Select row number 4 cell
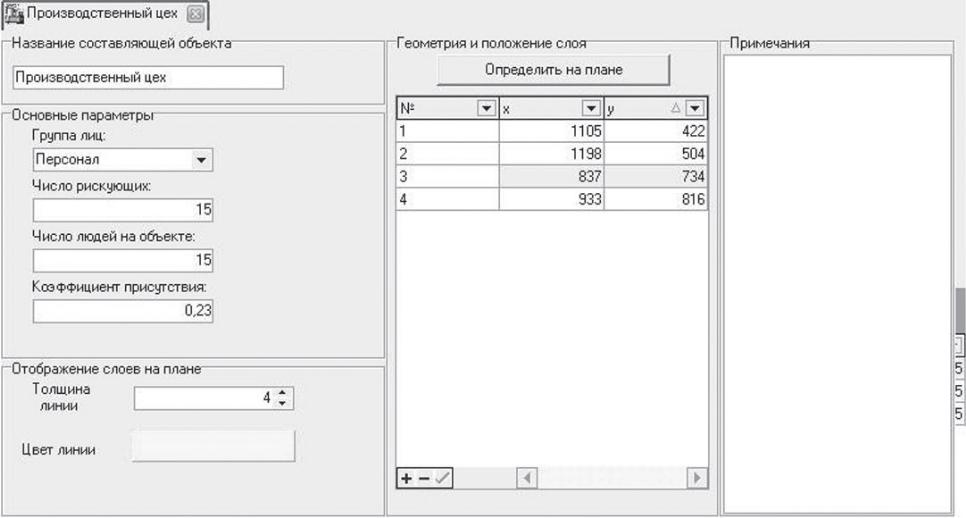 [x=447, y=200]
